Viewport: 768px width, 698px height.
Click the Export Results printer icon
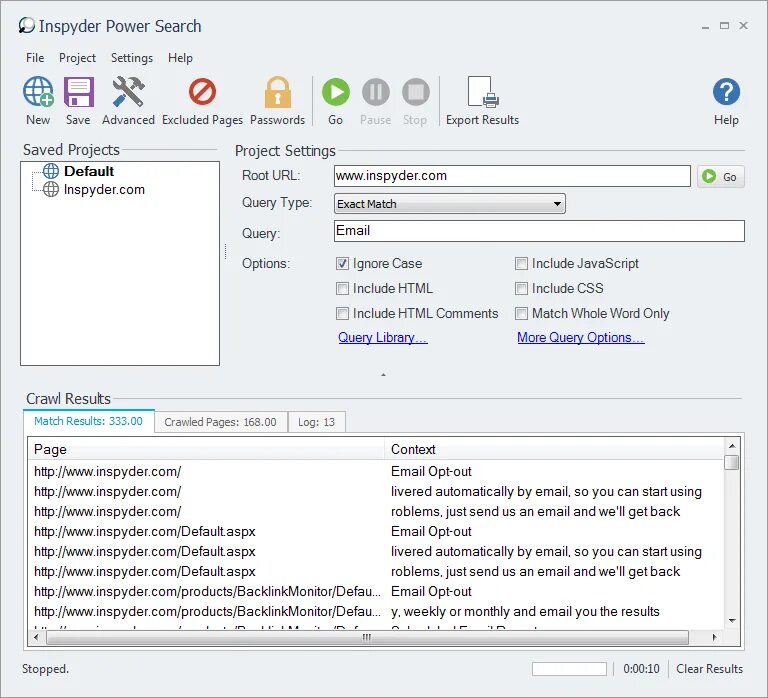483,92
